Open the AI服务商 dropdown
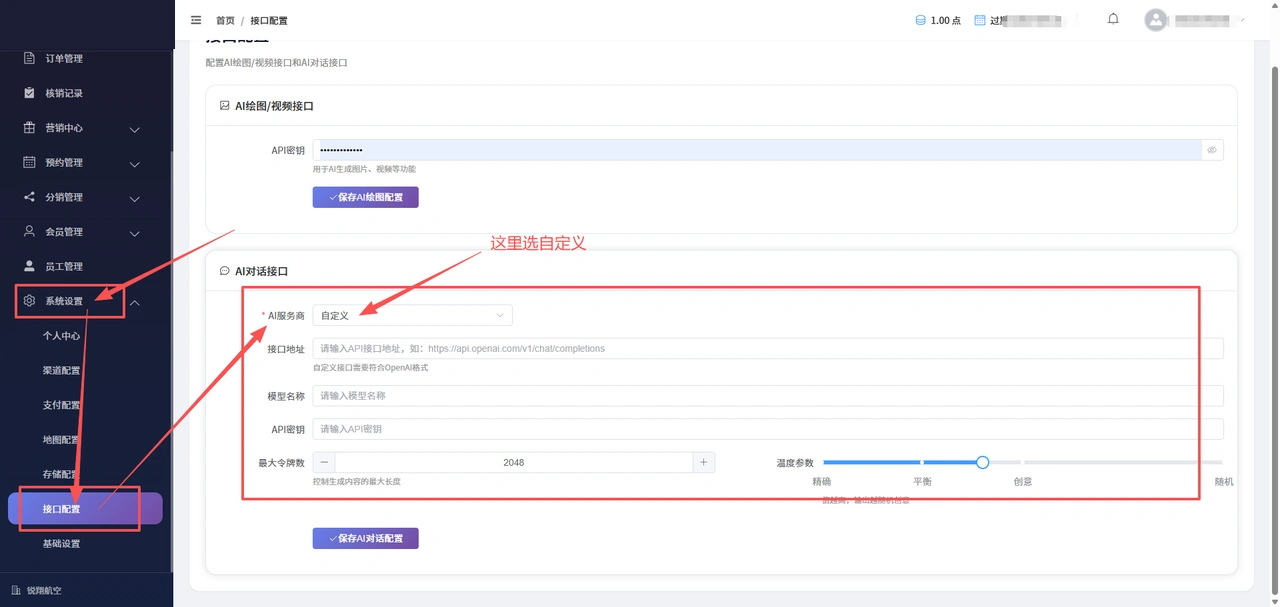The image size is (1280, 607). [x=412, y=315]
